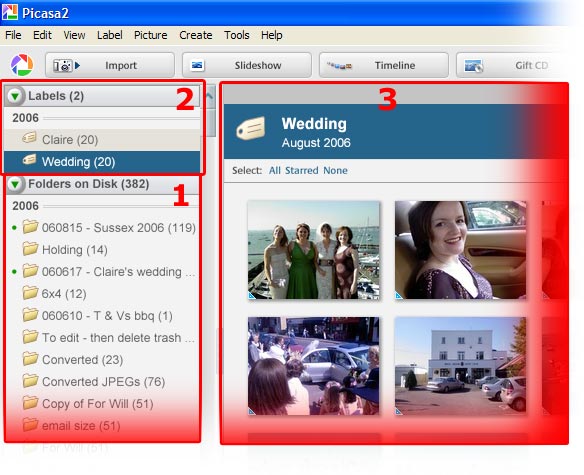Image resolution: width=584 pixels, height=475 pixels.
Task: Select the Wedding (20) label
Action: pos(102,162)
